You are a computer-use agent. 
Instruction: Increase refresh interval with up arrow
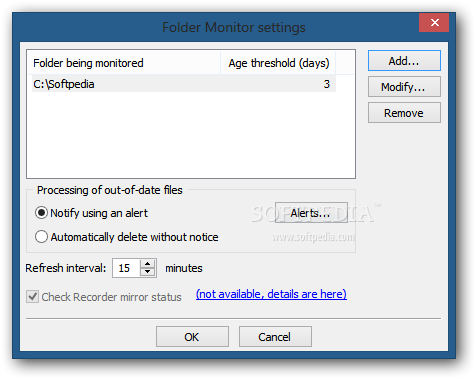tap(147, 263)
